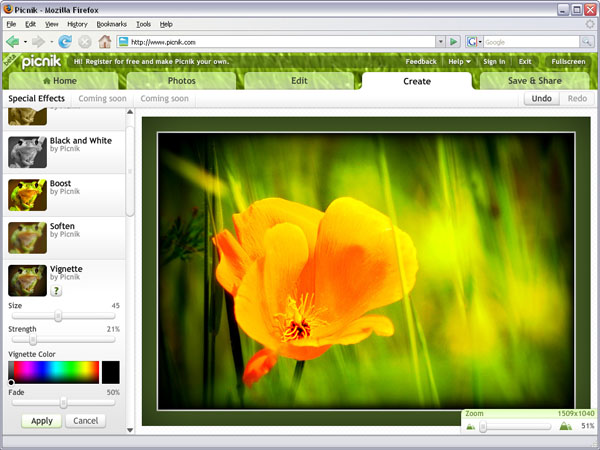Open the Edit menu in Firefox
This screenshot has height=450, width=600.
(x=30, y=24)
